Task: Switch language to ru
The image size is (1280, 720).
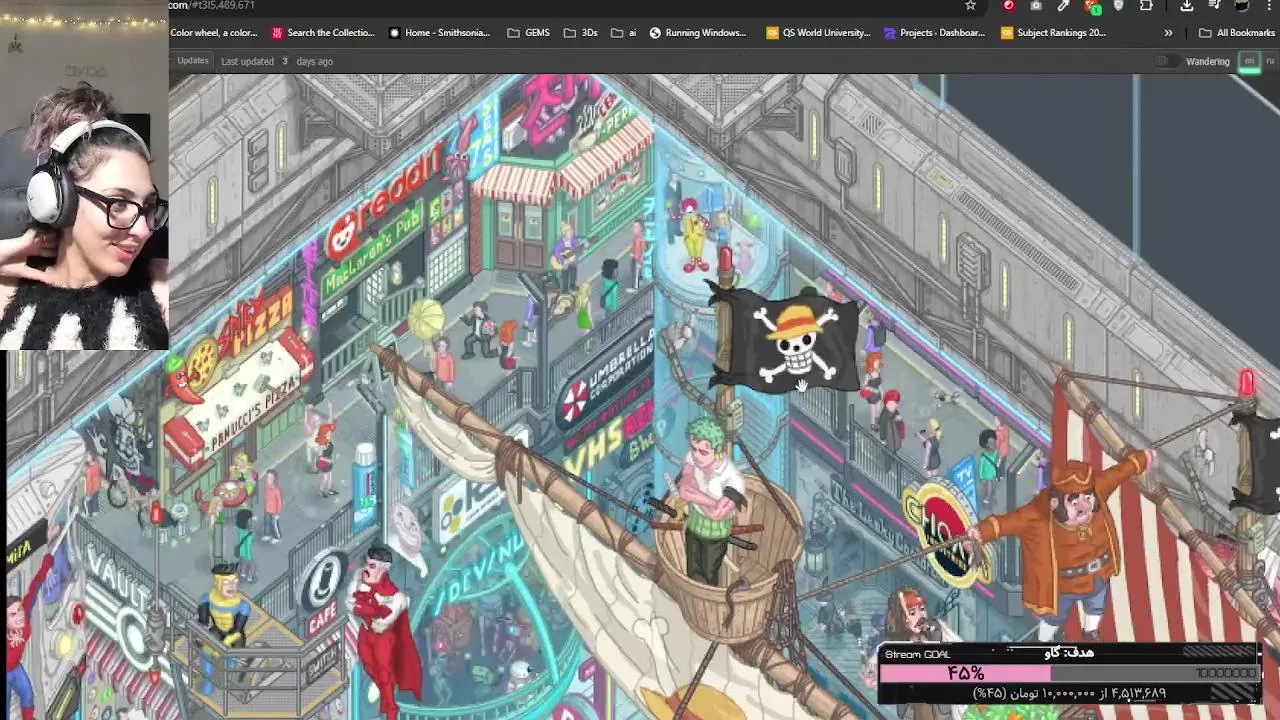Action: coord(1270,61)
